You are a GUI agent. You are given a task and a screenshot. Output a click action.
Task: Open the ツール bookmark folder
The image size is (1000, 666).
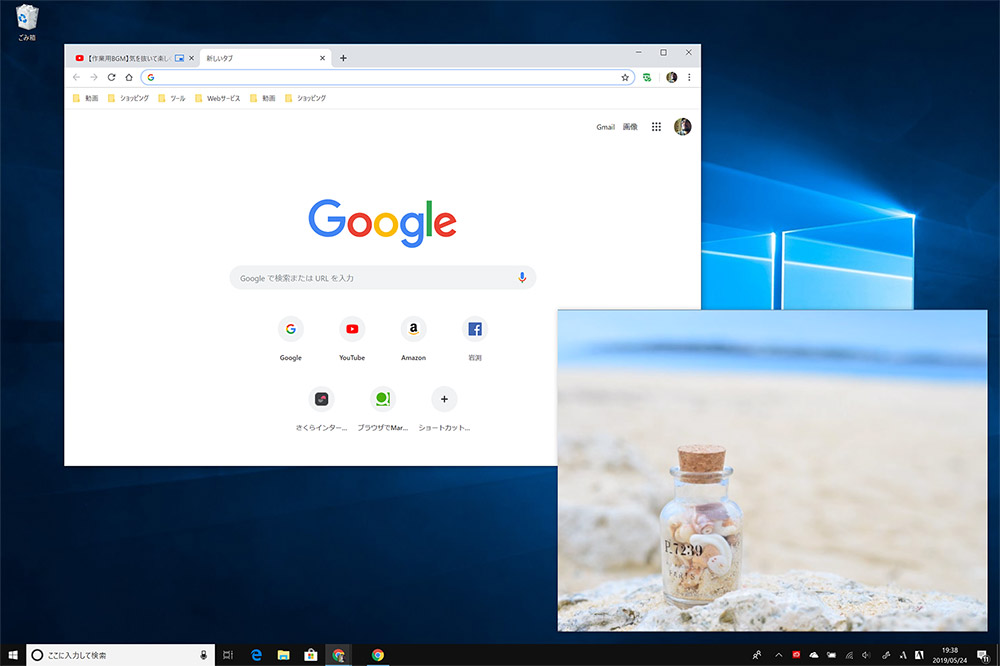(172, 98)
